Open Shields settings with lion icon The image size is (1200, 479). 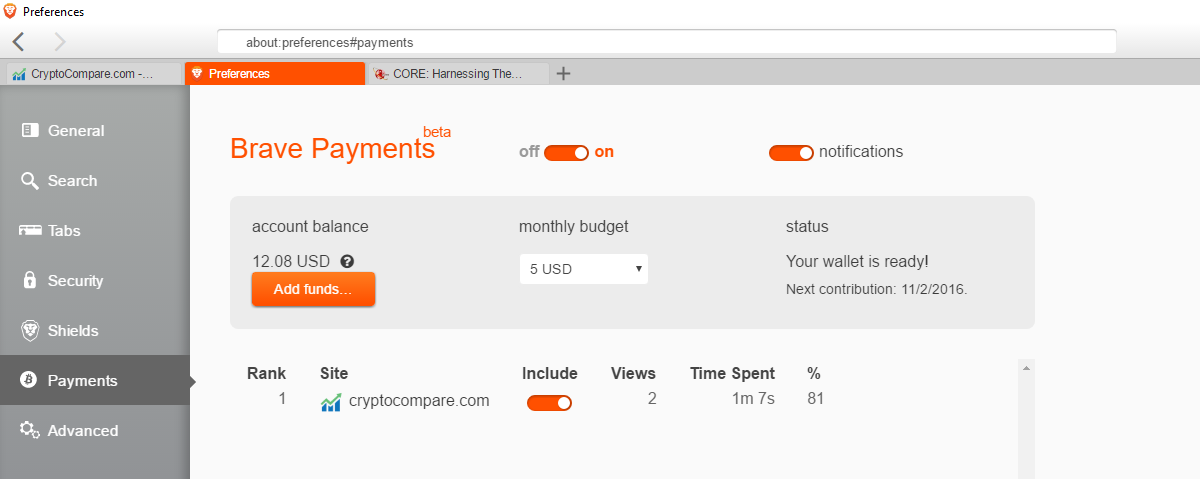pos(72,331)
